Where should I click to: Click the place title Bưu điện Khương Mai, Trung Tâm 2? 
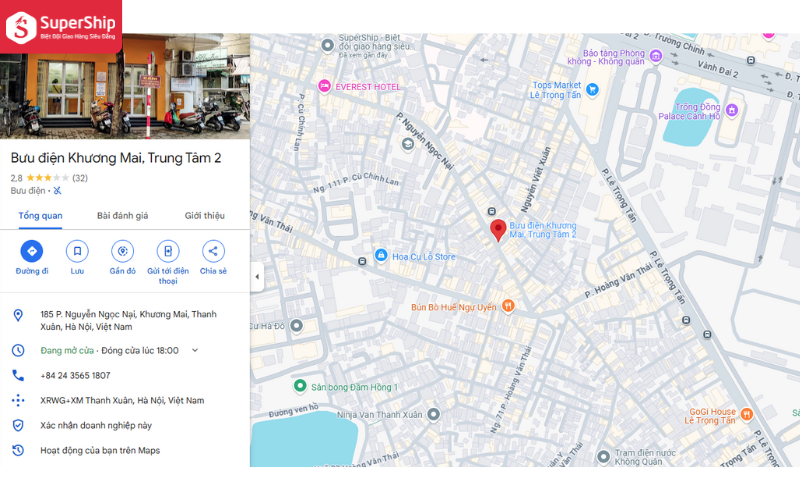(x=116, y=158)
